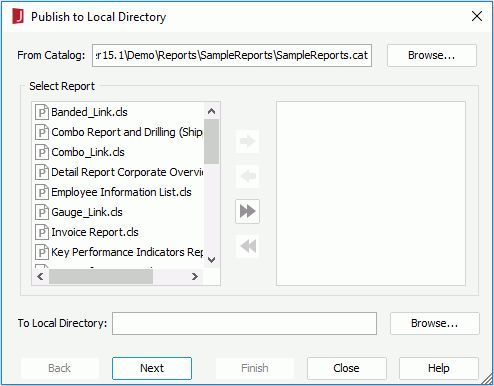Select Banded_Link.cls in the report list
The image size is (494, 386).
[x=89, y=112]
